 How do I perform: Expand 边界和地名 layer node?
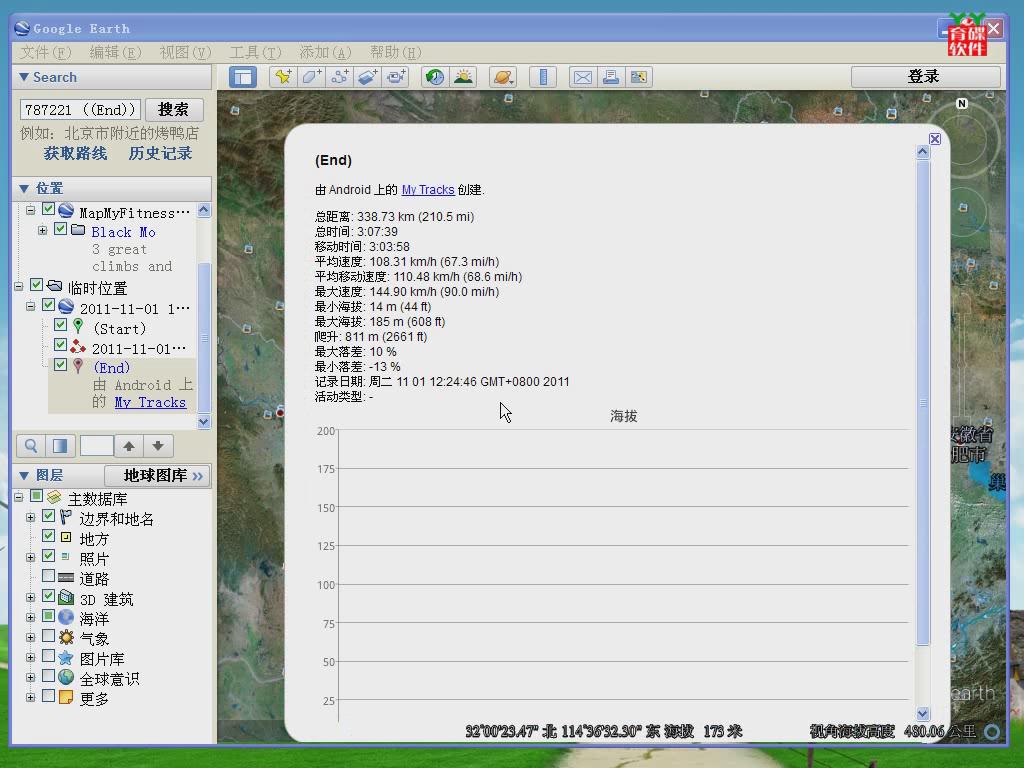[30, 517]
